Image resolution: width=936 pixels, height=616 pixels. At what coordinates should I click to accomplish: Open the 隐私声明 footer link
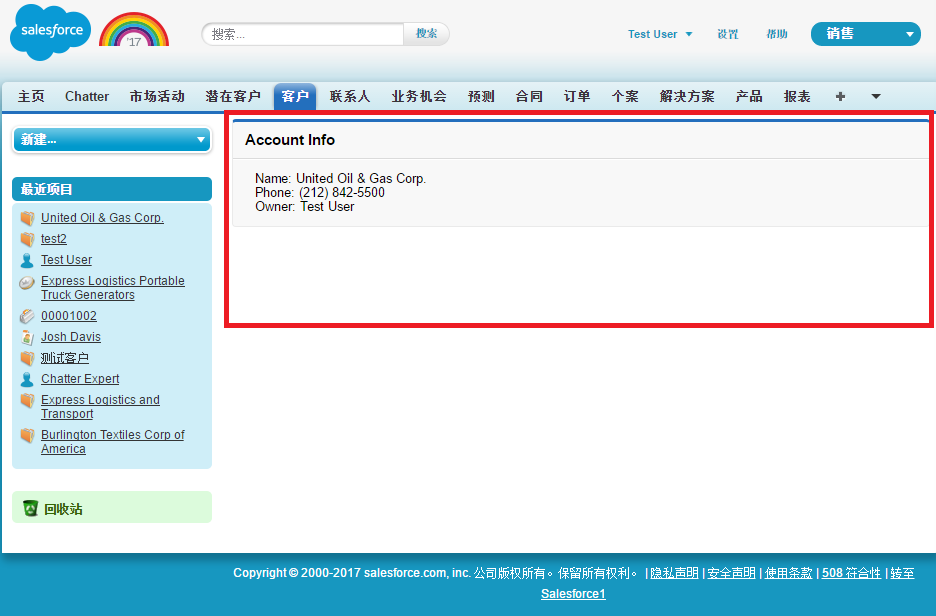pos(674,573)
